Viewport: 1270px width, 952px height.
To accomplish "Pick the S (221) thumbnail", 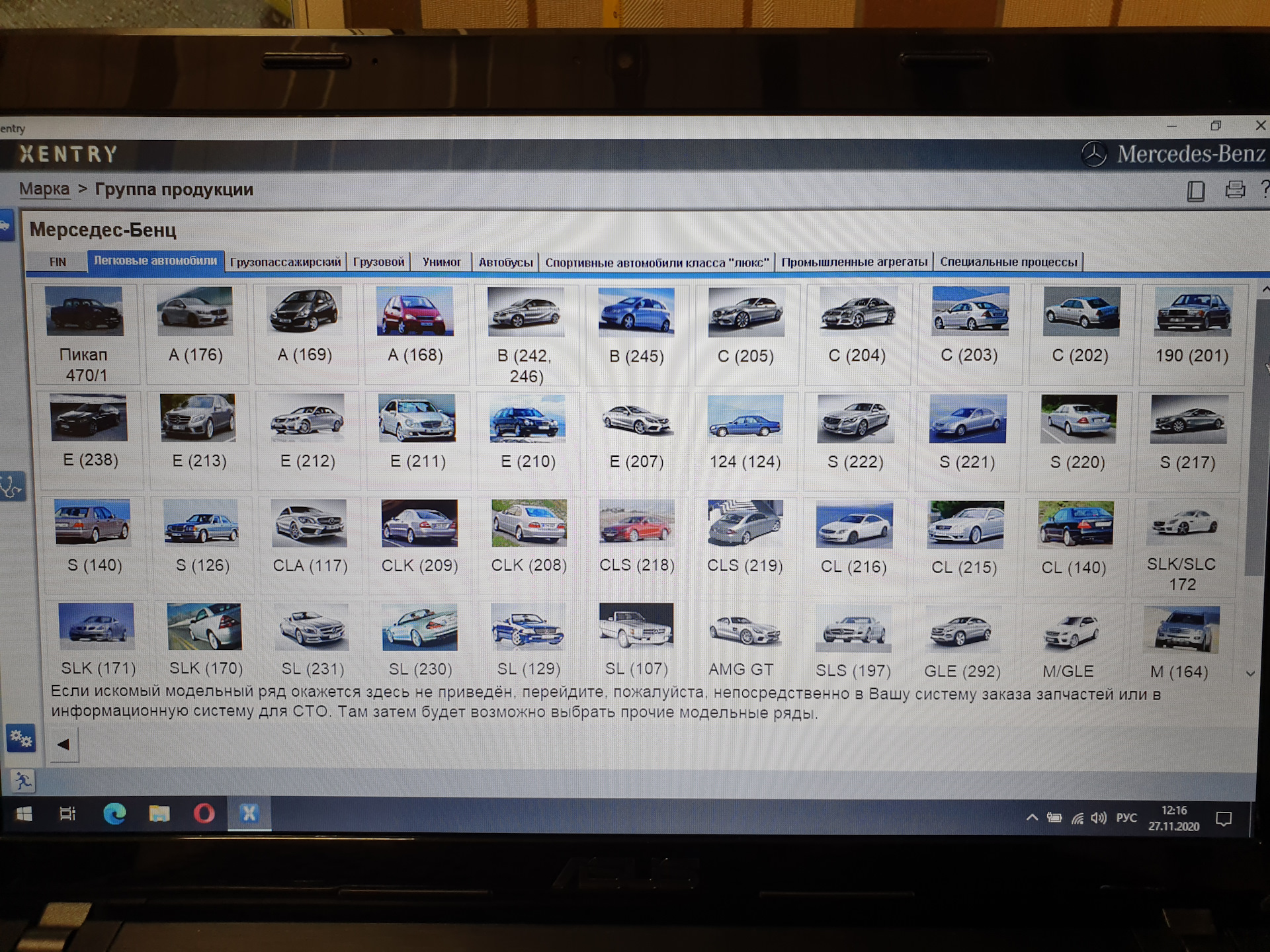I will click(x=967, y=418).
